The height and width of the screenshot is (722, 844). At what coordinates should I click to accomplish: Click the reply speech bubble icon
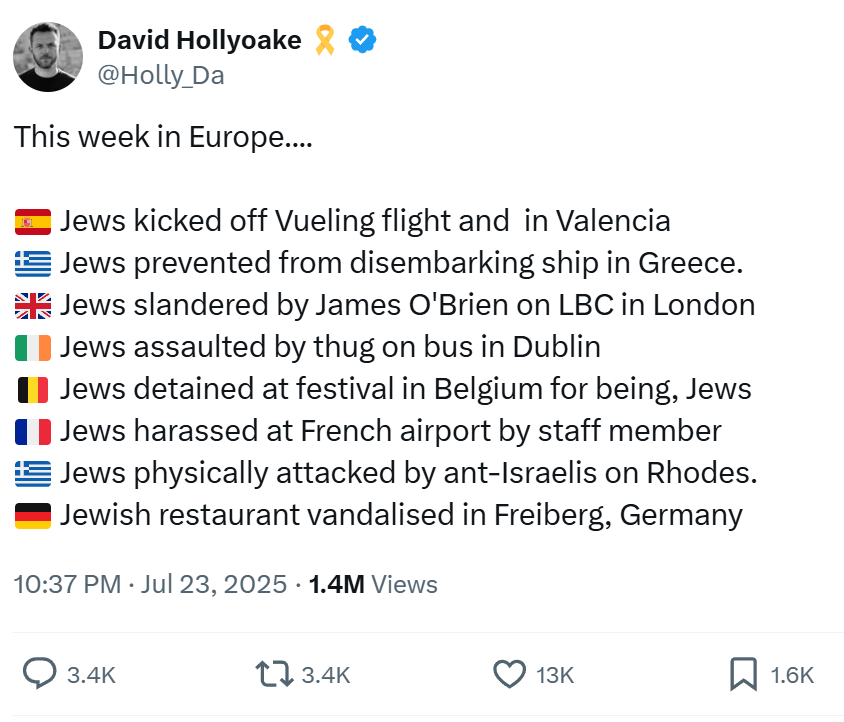39,673
